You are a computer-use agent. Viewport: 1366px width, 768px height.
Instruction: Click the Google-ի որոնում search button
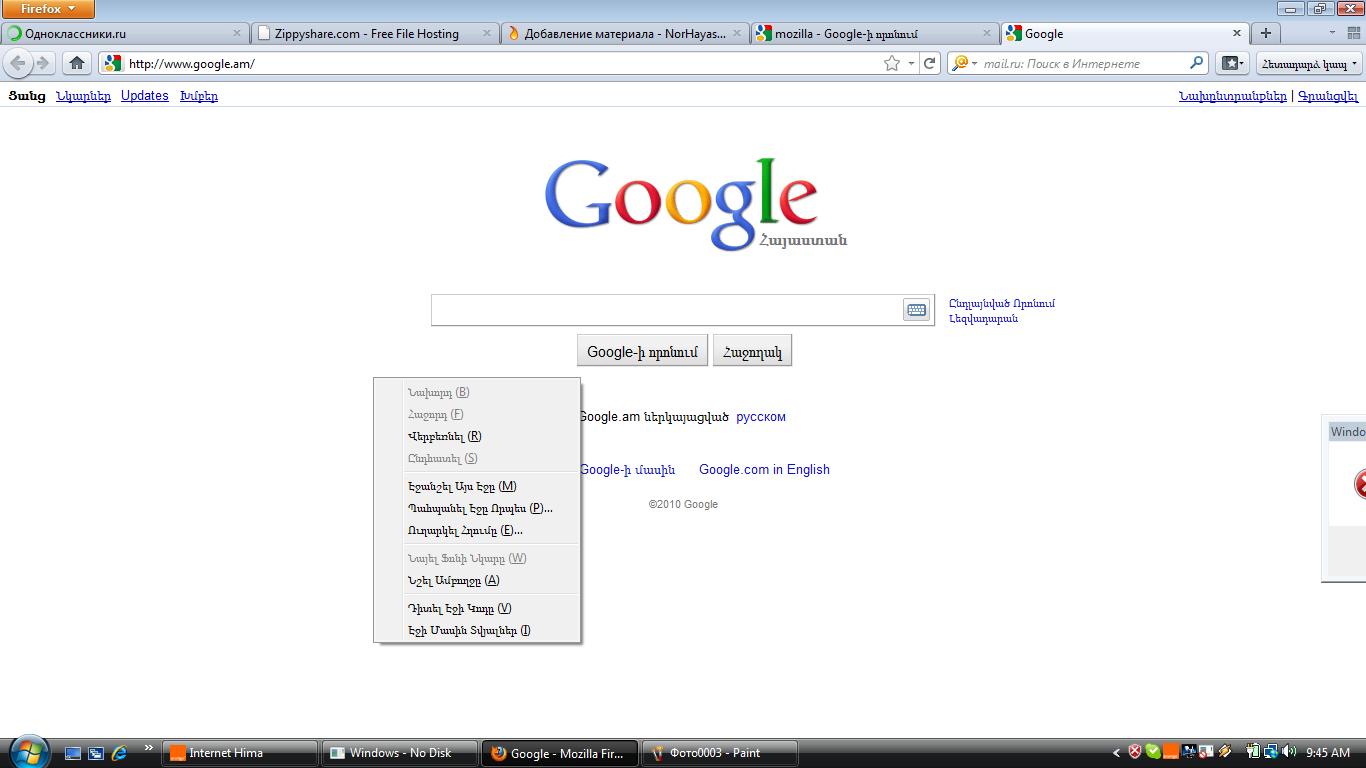(642, 351)
